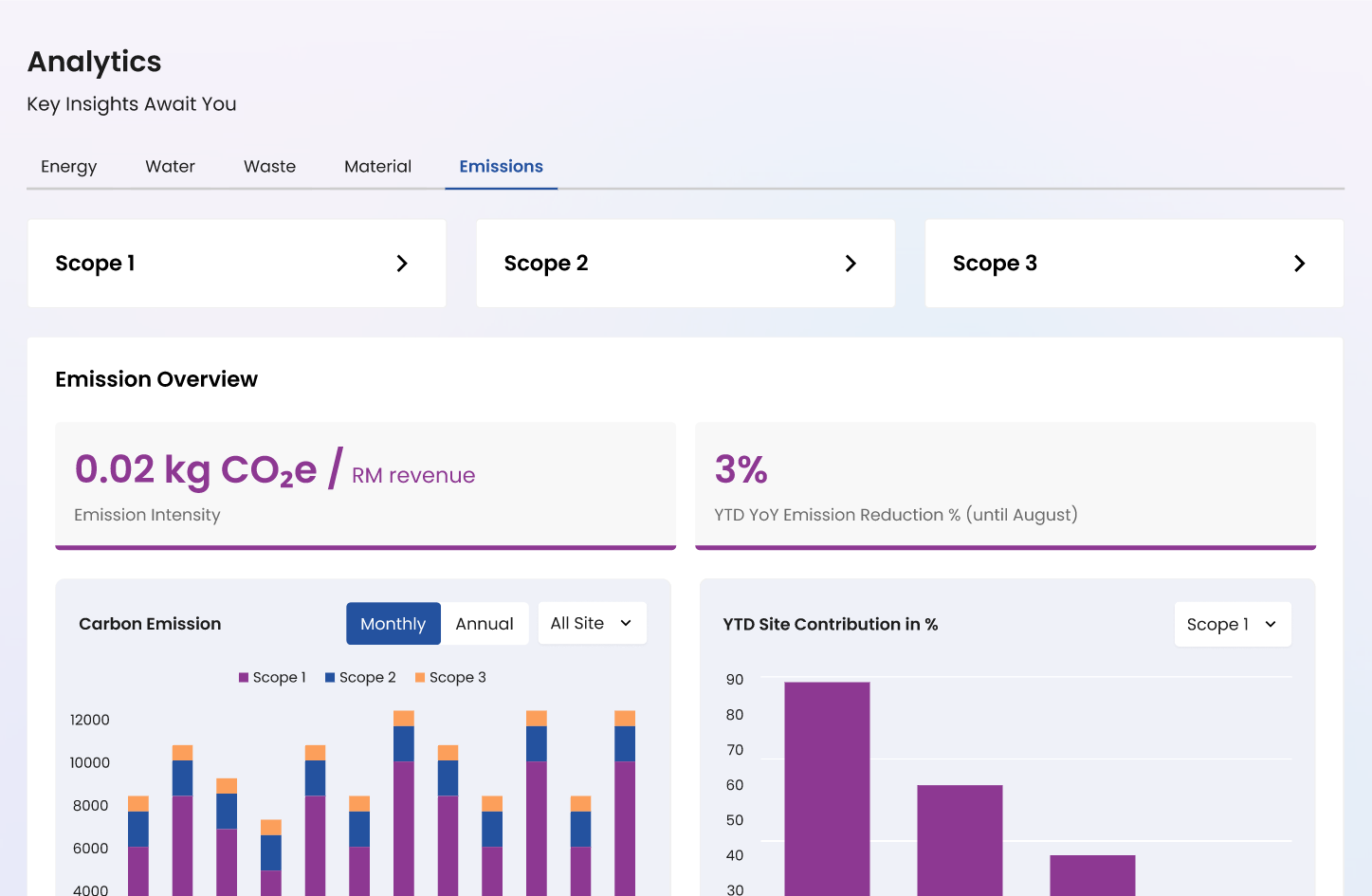Open the All Site dropdown
Screen dimensions: 1372x896
click(592, 623)
